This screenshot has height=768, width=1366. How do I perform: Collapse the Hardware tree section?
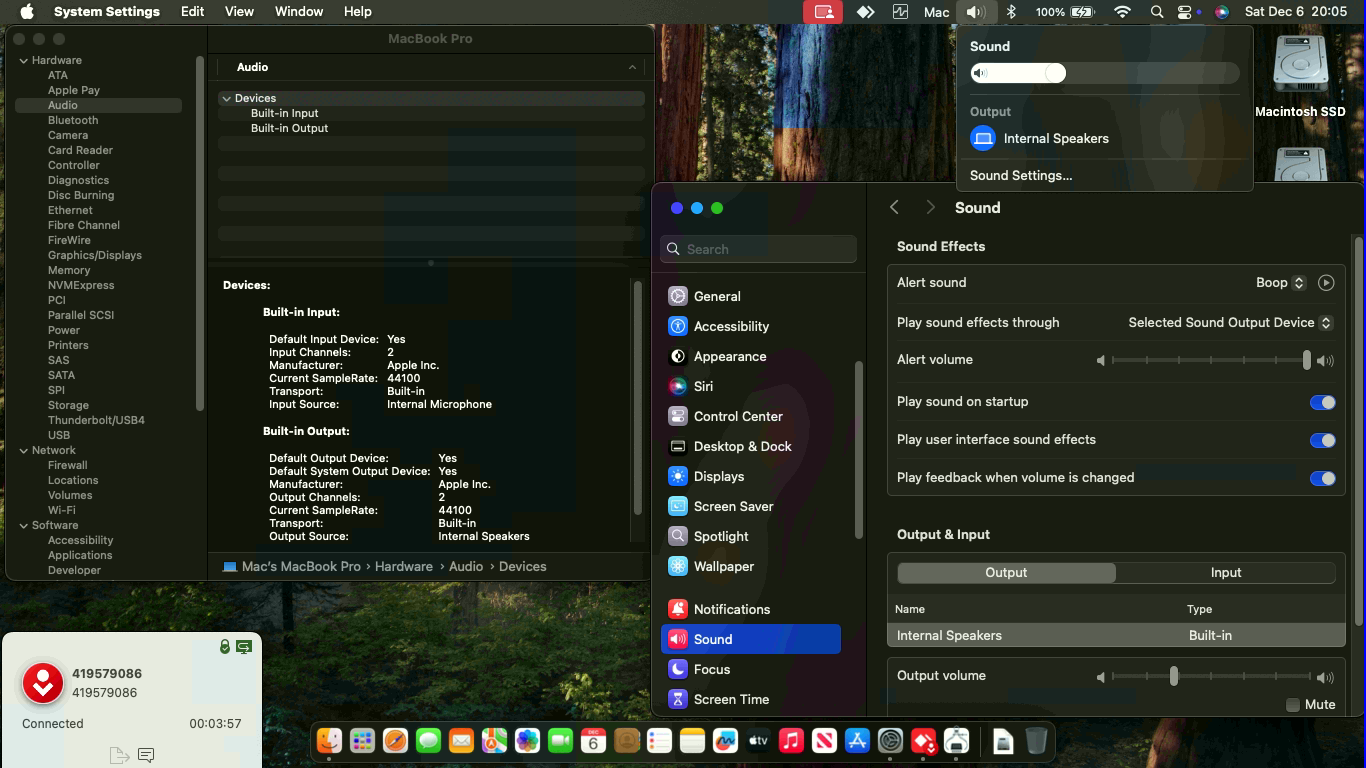click(x=24, y=61)
